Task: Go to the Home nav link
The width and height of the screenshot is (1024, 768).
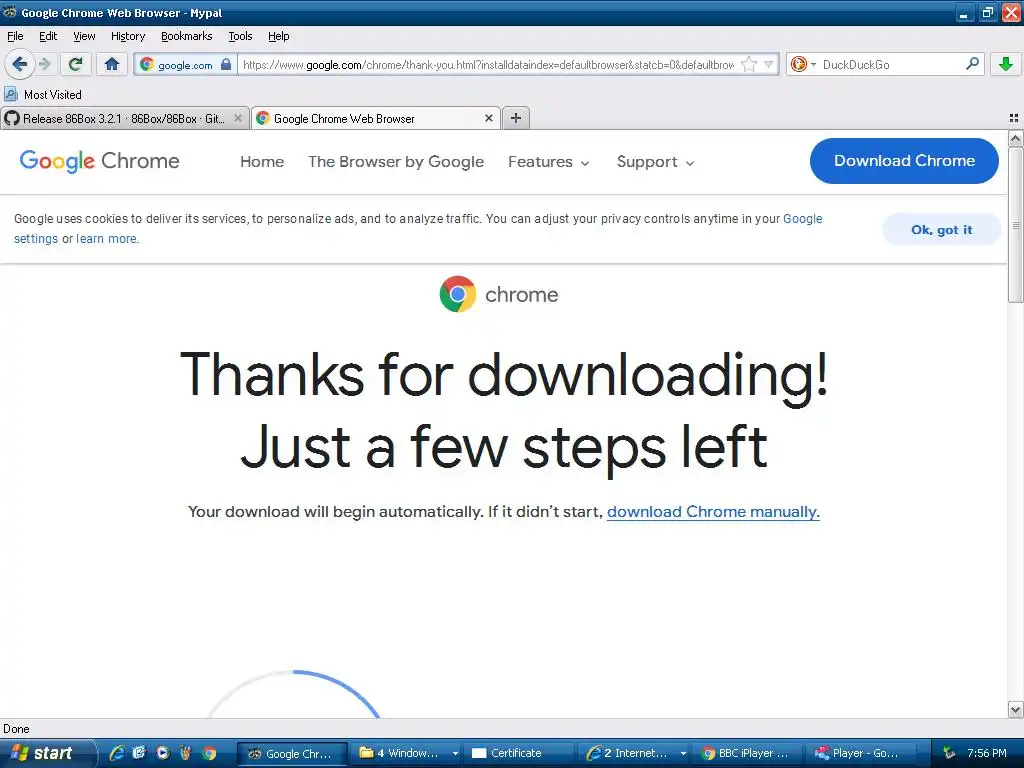Action: coord(262,161)
